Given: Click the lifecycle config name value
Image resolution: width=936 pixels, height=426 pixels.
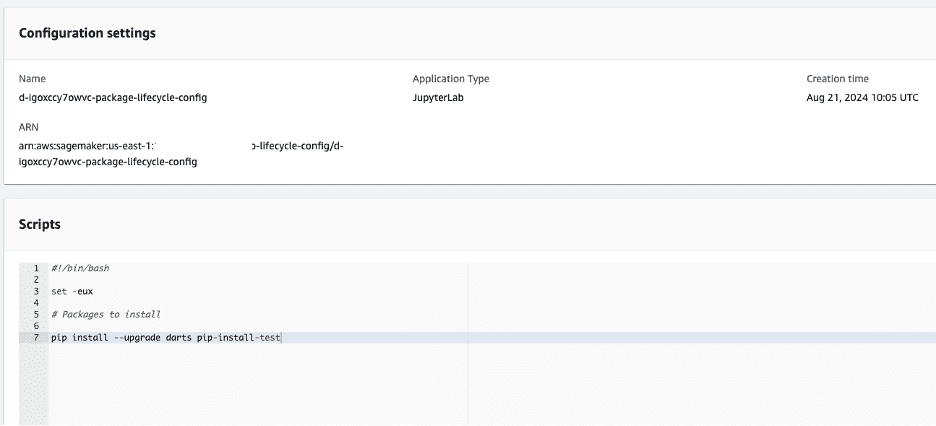Looking at the screenshot, I should 113,97.
